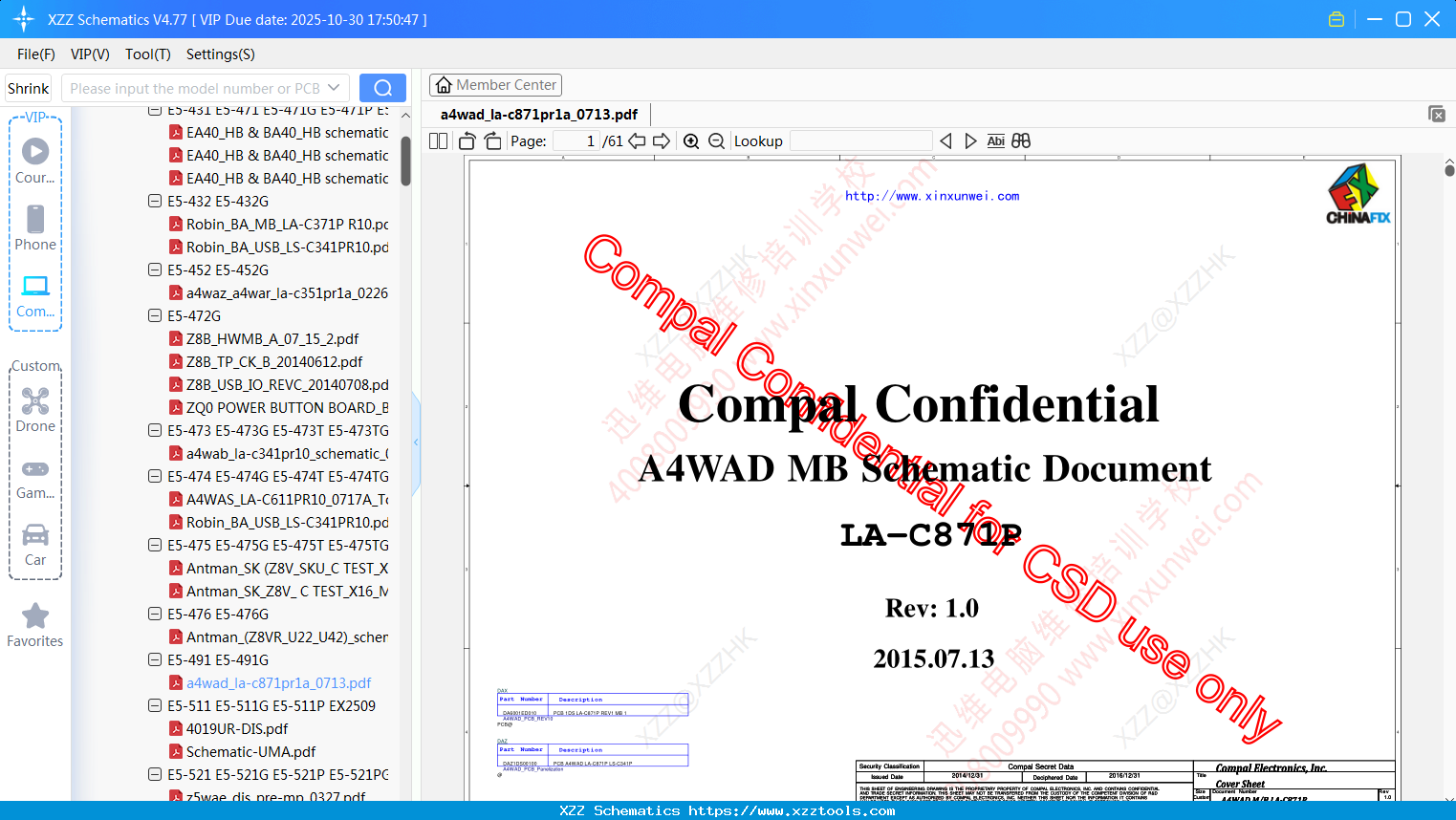Image resolution: width=1456 pixels, height=820 pixels.
Task: Open the Favorites star in the sidebar
Action: [x=35, y=625]
